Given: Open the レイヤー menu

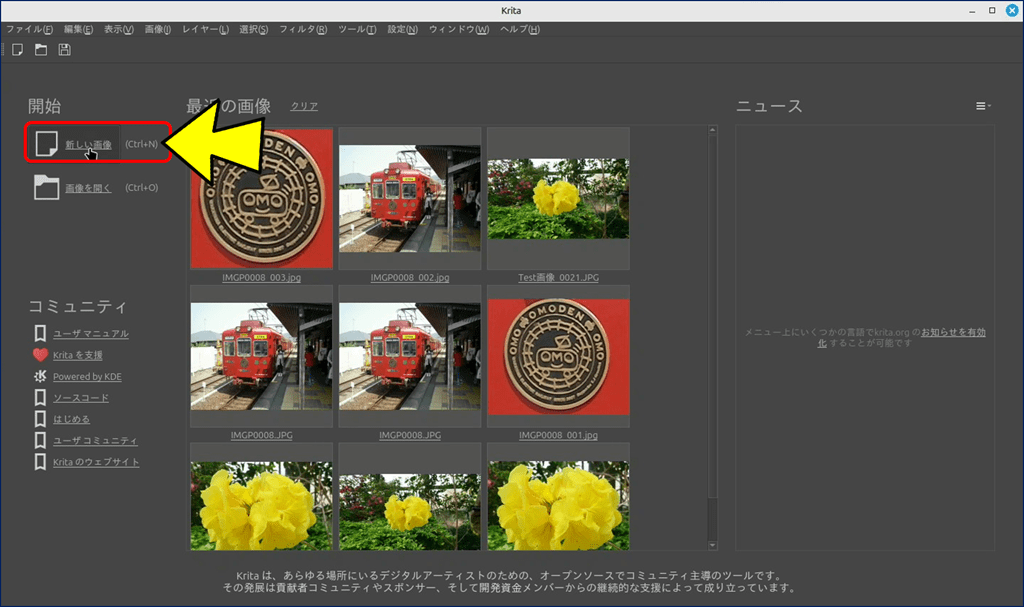Looking at the screenshot, I should 205,29.
